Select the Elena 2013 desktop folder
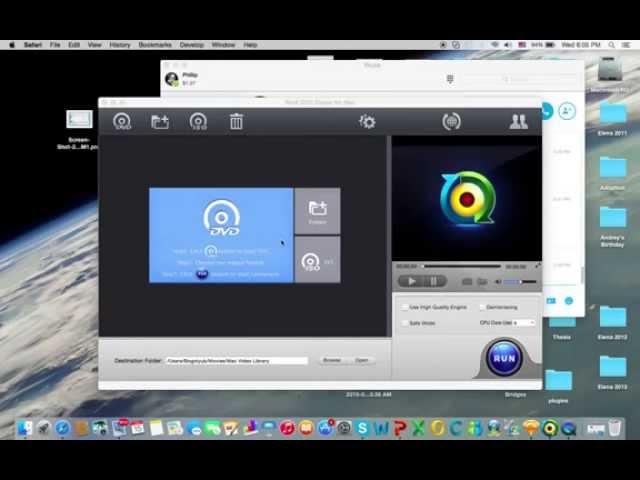This screenshot has height=480, width=640. tap(612, 367)
